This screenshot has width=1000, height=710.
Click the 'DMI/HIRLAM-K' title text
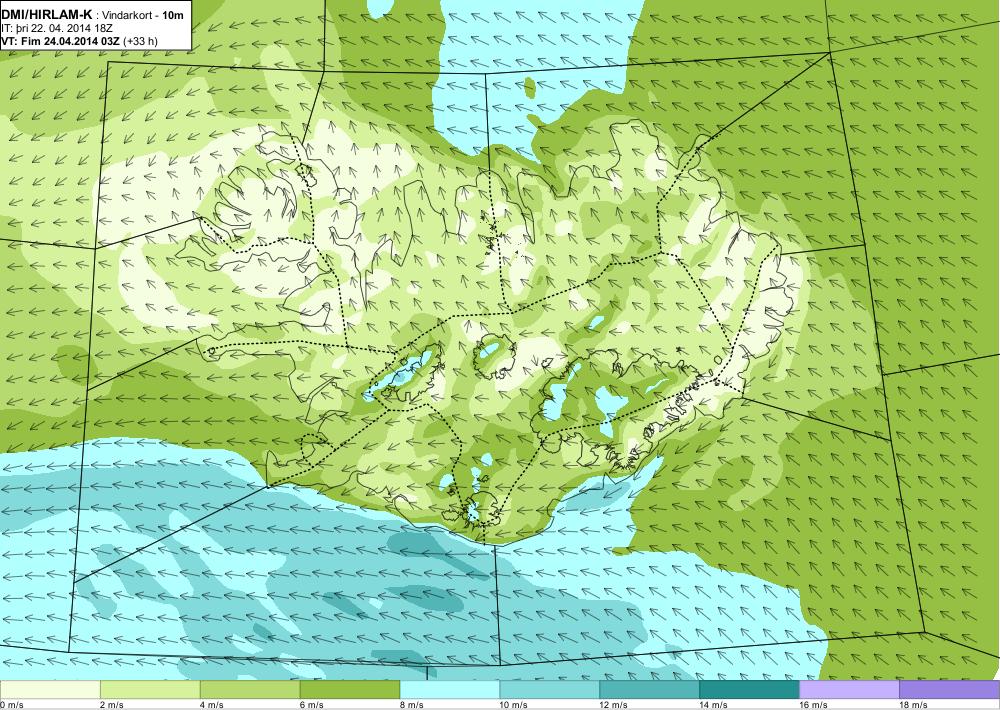(47, 14)
